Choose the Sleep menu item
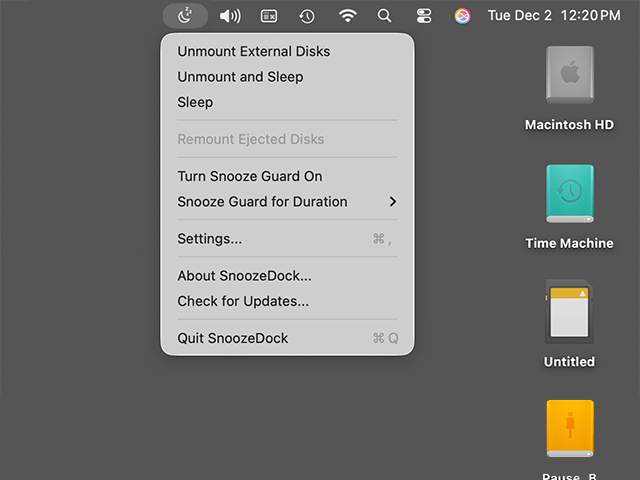Viewport: 640px width, 480px height. coord(287,102)
